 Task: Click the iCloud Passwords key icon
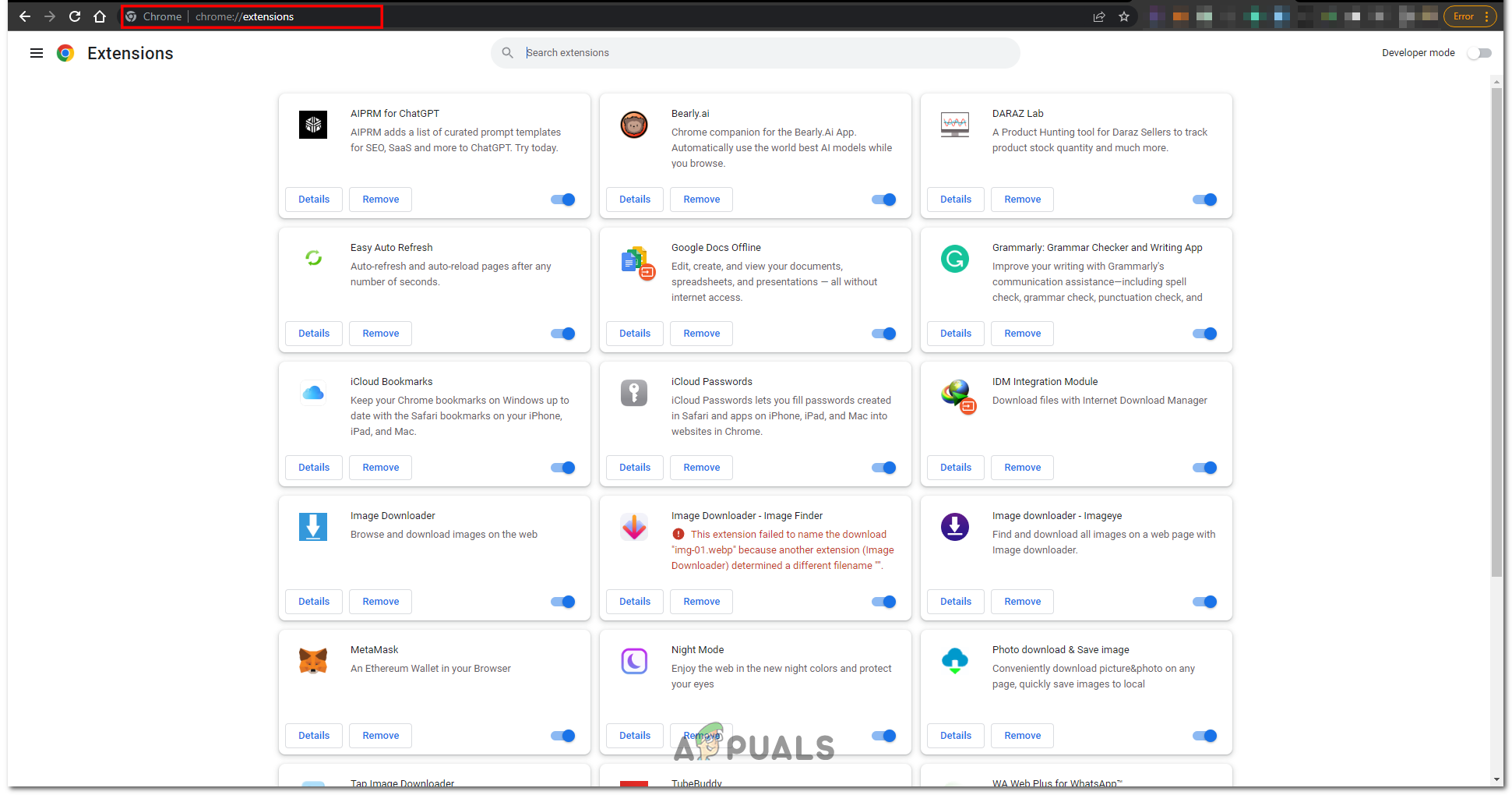(634, 393)
